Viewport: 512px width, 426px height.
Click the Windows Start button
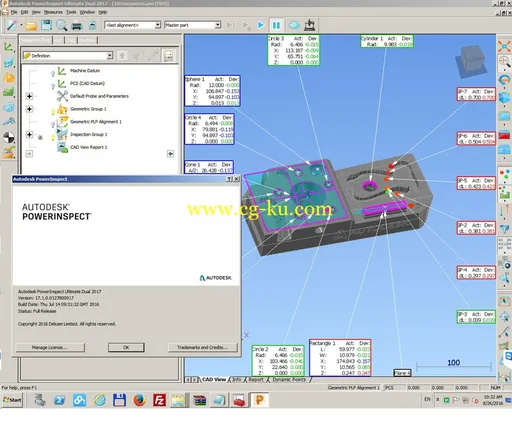click(x=12, y=400)
